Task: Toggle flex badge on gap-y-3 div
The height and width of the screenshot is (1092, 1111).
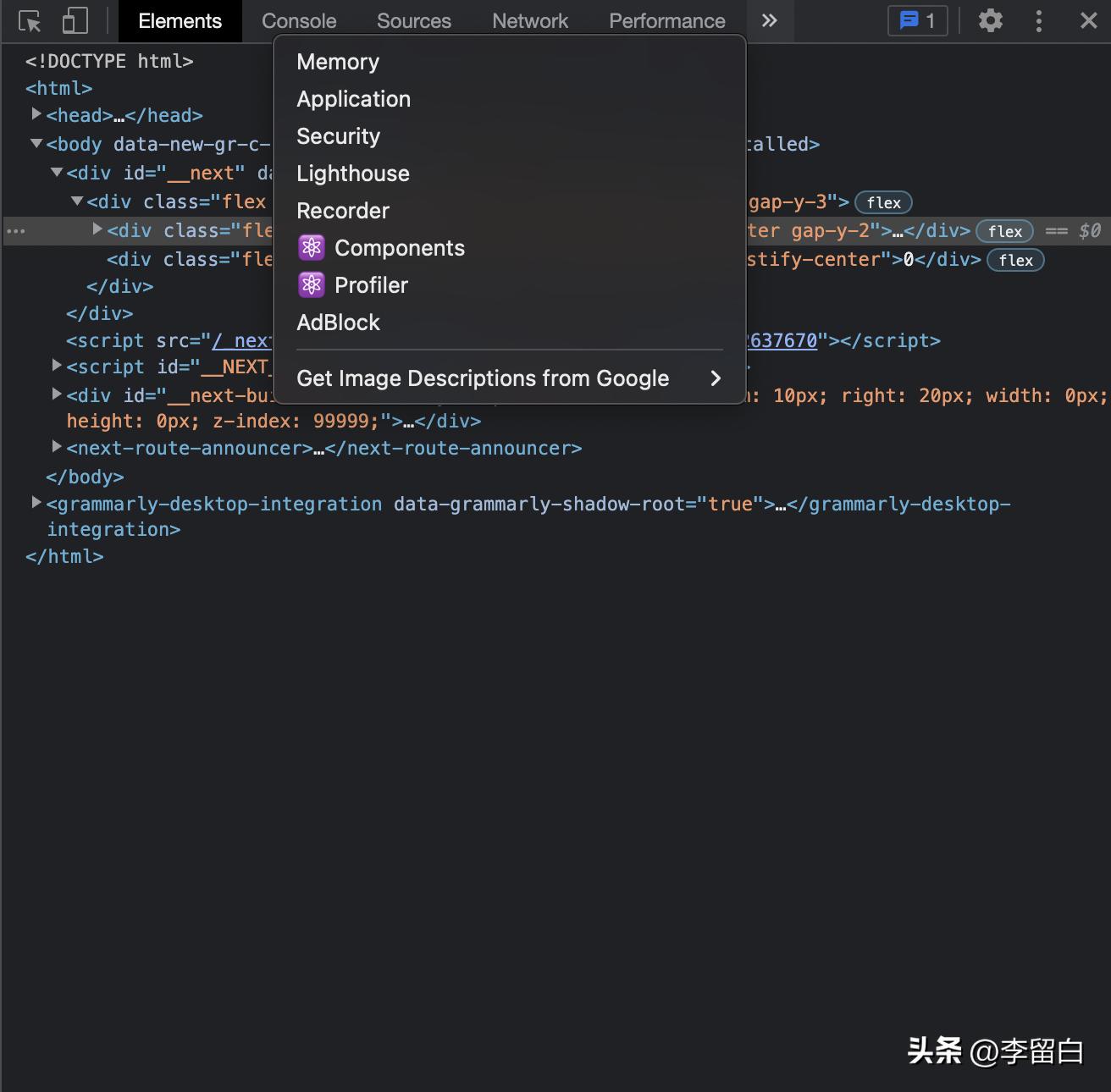Action: click(883, 203)
